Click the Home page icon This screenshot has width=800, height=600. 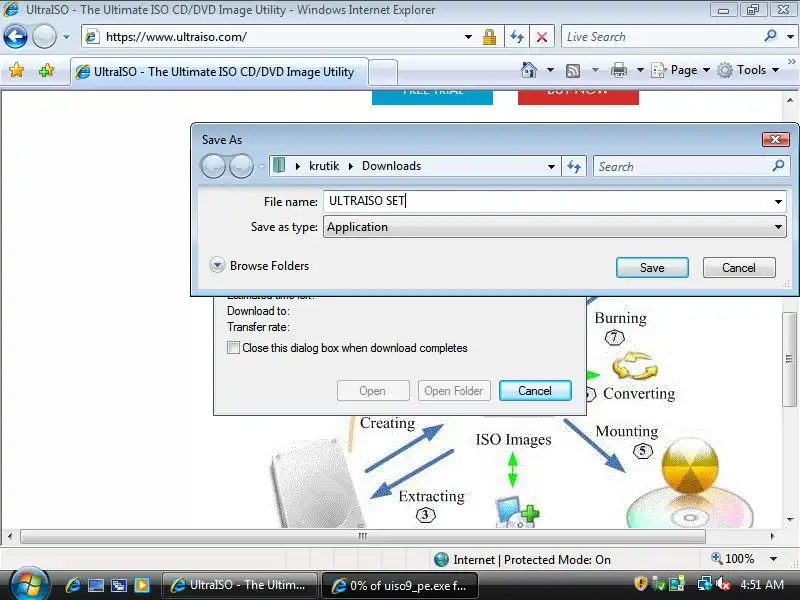(x=529, y=70)
